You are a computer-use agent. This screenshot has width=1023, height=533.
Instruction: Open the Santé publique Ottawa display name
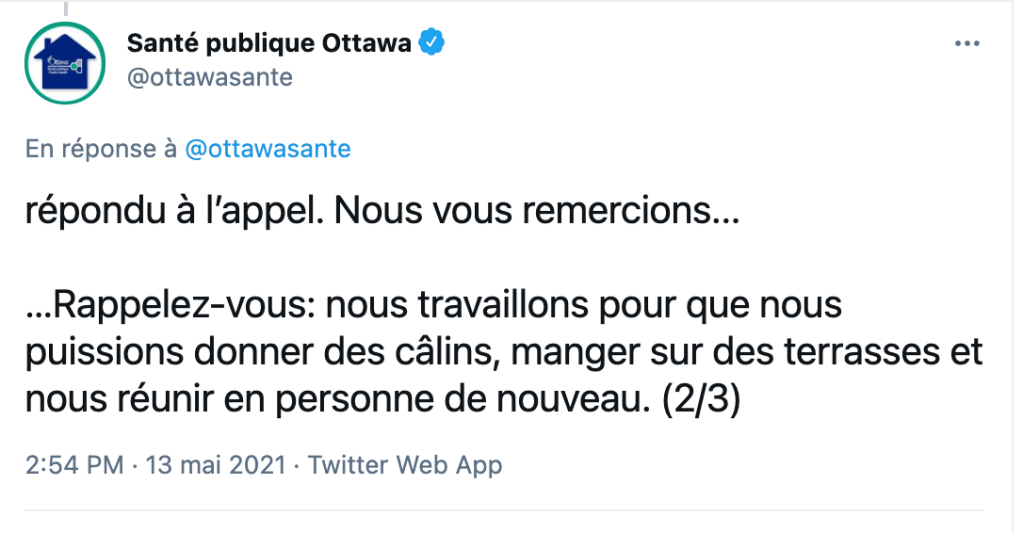(x=269, y=45)
